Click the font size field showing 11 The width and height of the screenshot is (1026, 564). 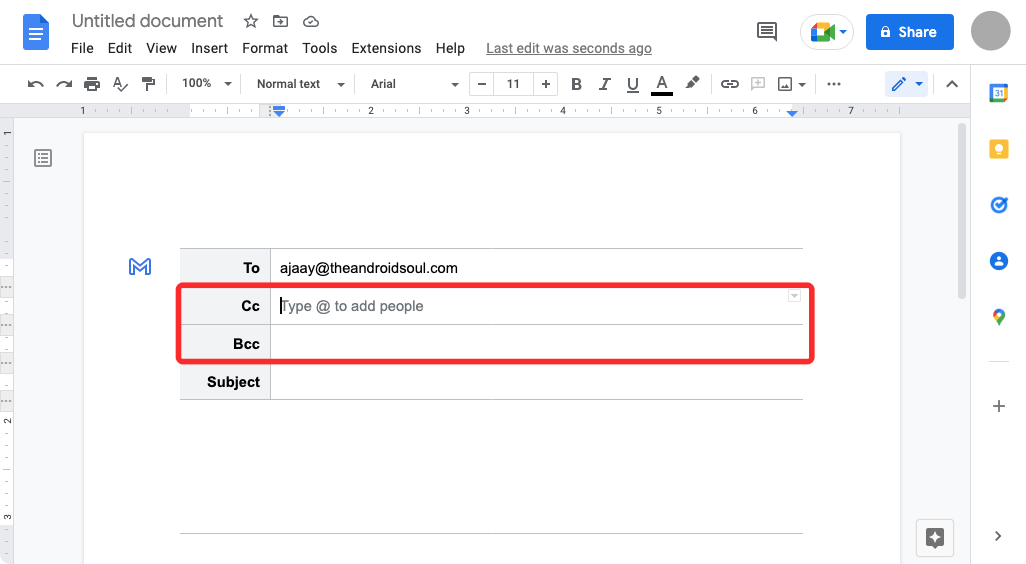click(x=513, y=84)
